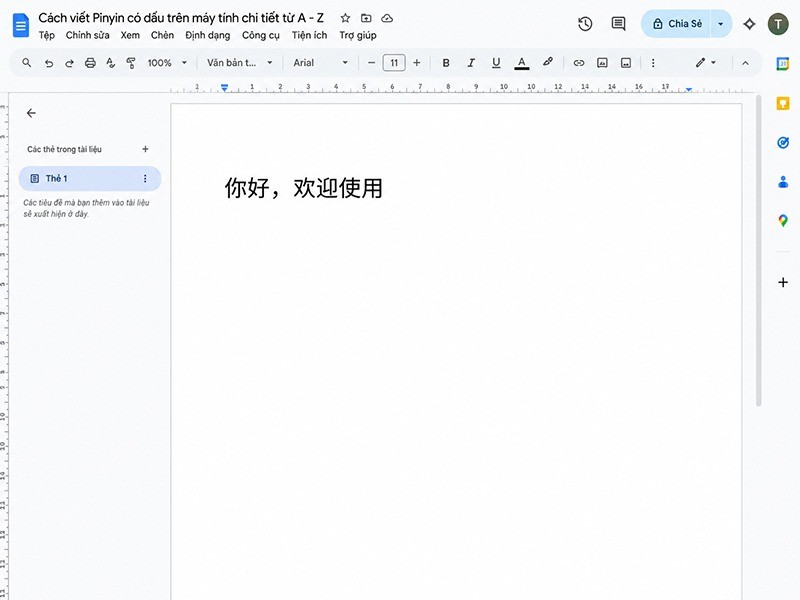Open the Tiện ích menu
This screenshot has width=800, height=600.
pos(309,35)
